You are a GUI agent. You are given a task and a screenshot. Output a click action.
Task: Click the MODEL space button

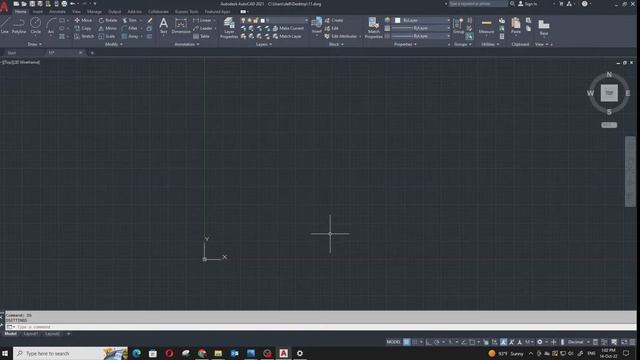393,342
